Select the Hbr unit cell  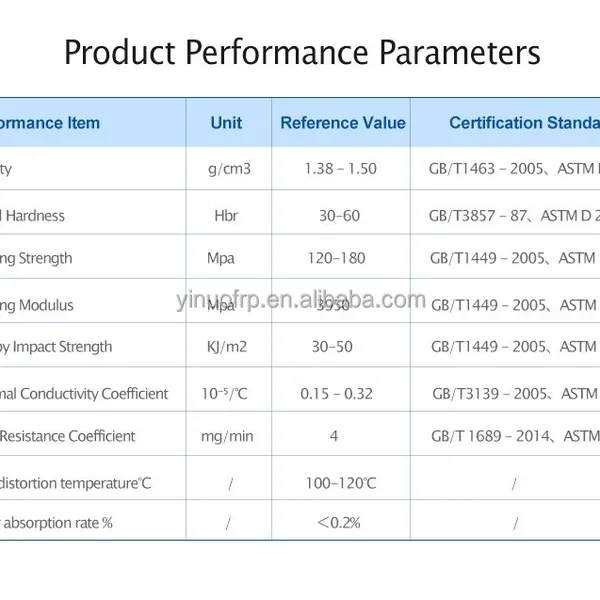coord(226,216)
